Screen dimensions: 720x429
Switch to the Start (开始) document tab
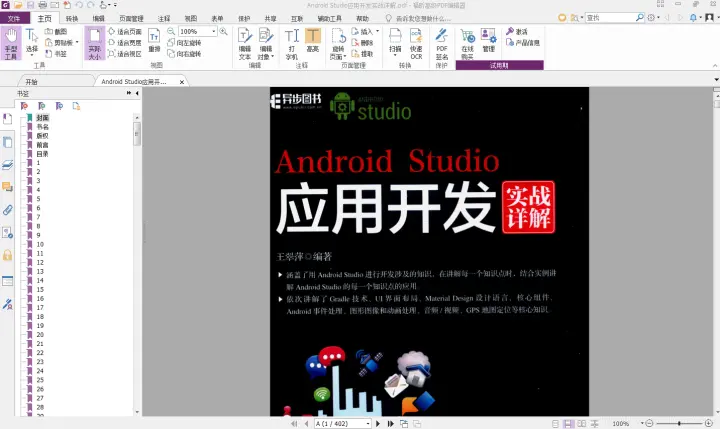(31, 81)
